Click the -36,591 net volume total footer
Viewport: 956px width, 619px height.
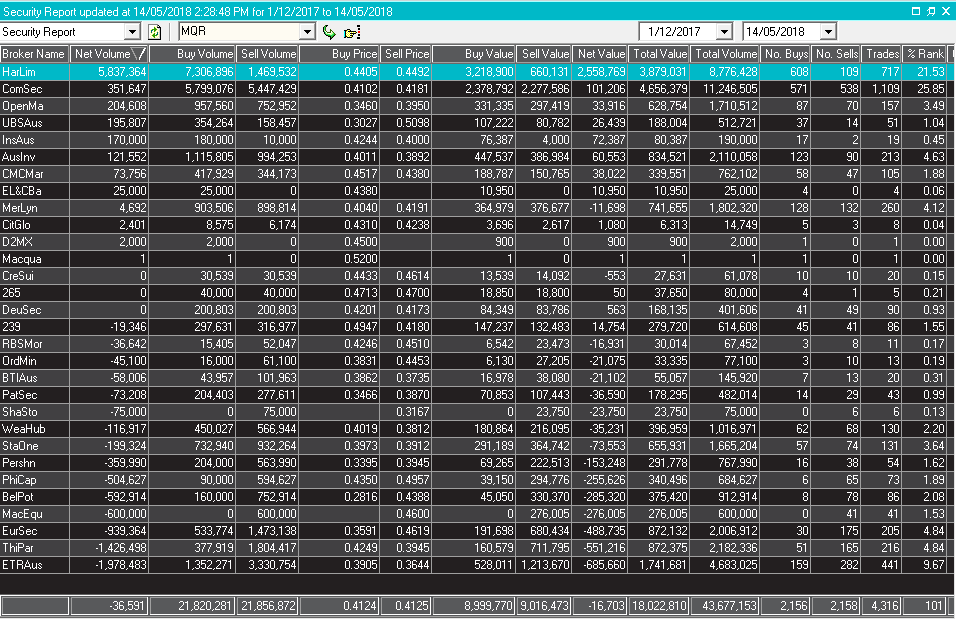click(x=109, y=607)
